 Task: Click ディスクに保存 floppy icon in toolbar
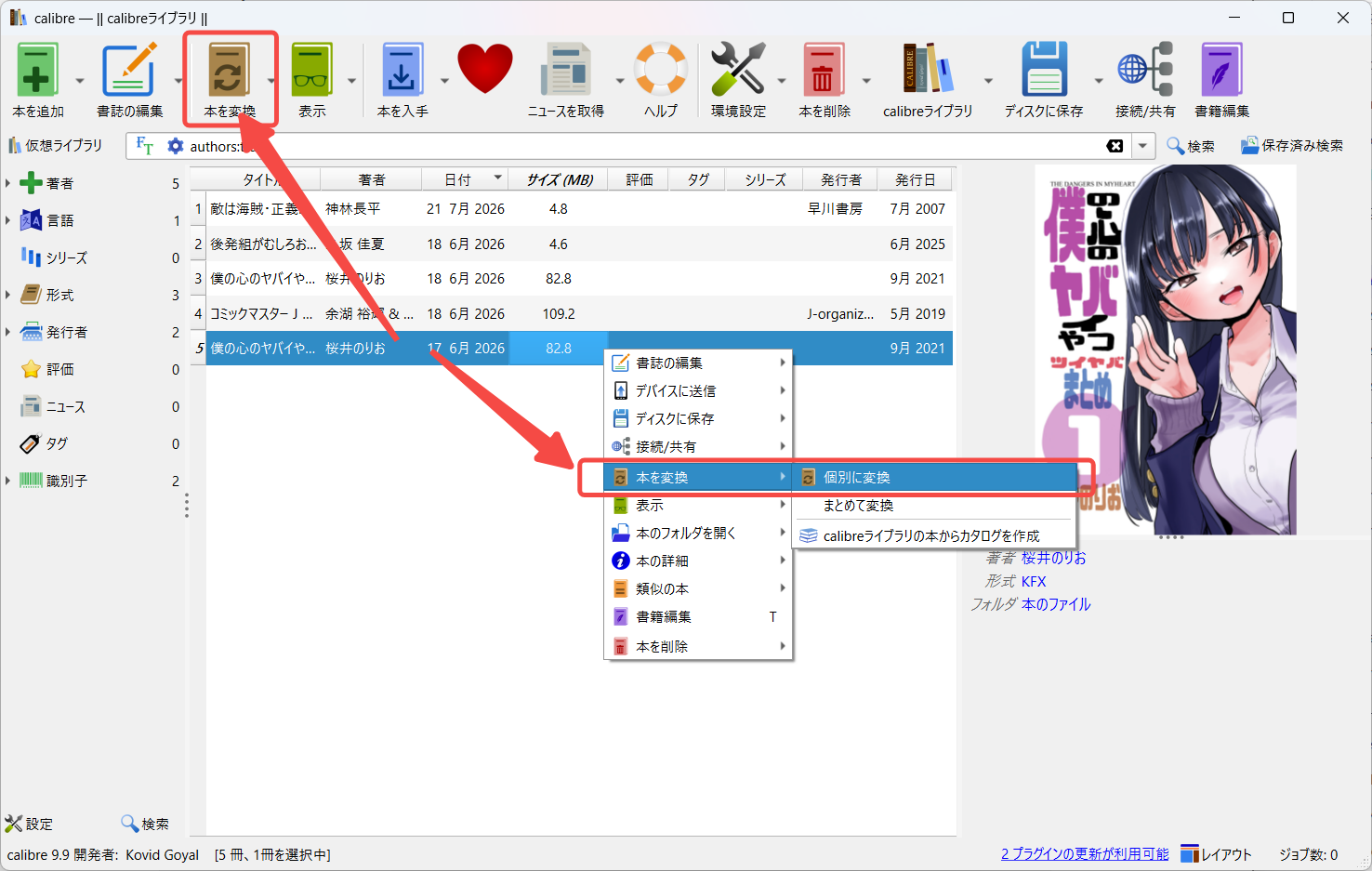tap(1044, 70)
